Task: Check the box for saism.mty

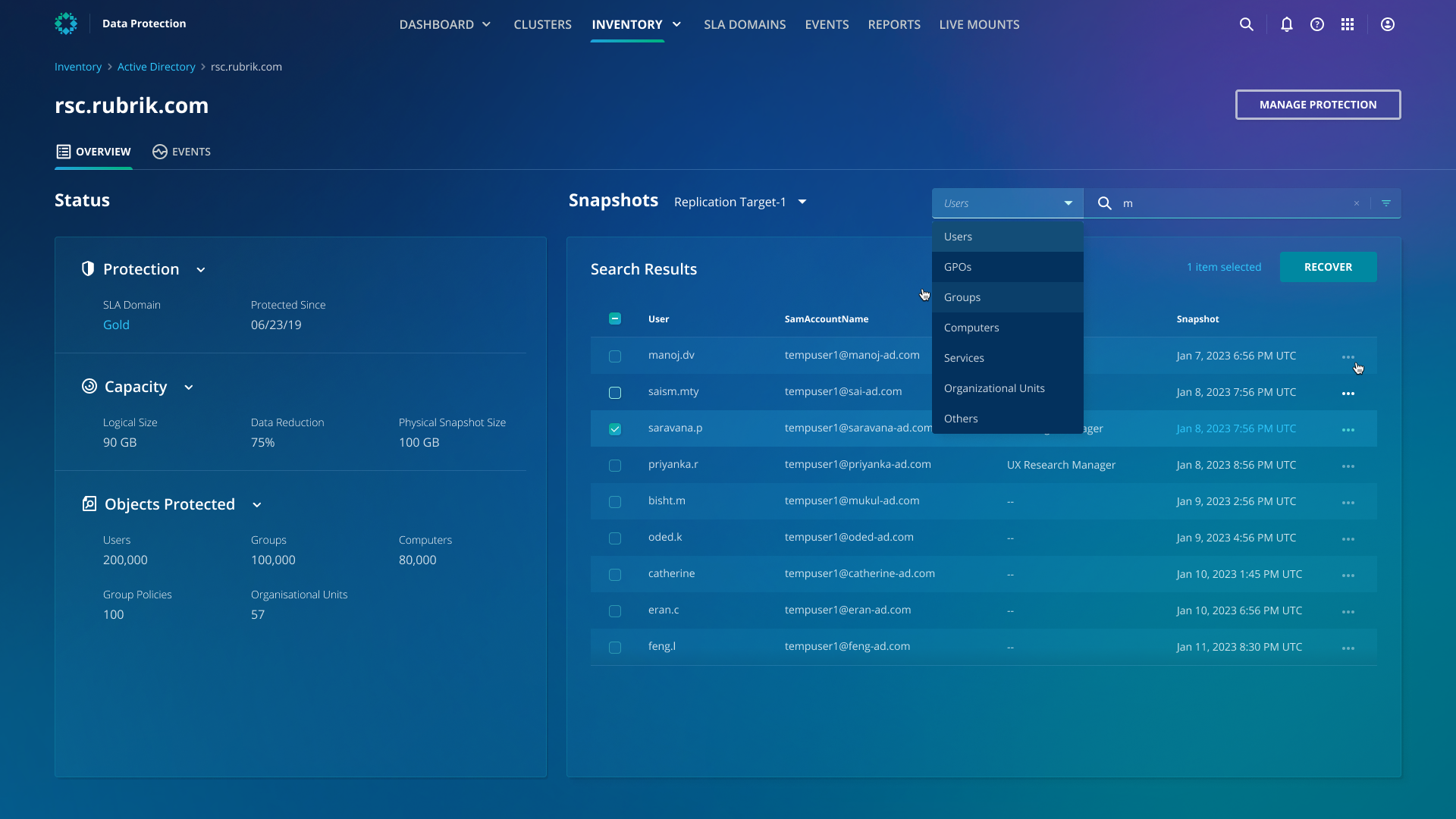Action: point(615,393)
